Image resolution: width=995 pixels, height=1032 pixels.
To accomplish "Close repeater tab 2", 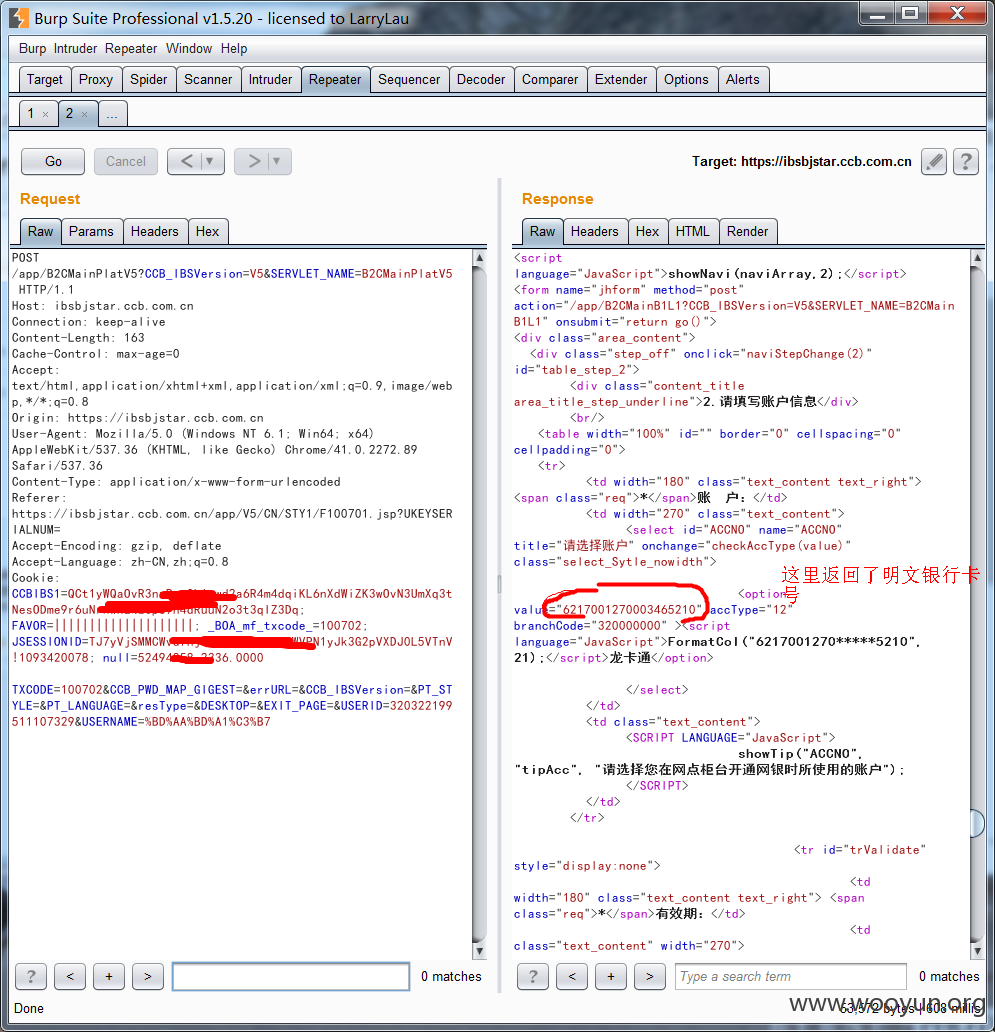I will 84,115.
